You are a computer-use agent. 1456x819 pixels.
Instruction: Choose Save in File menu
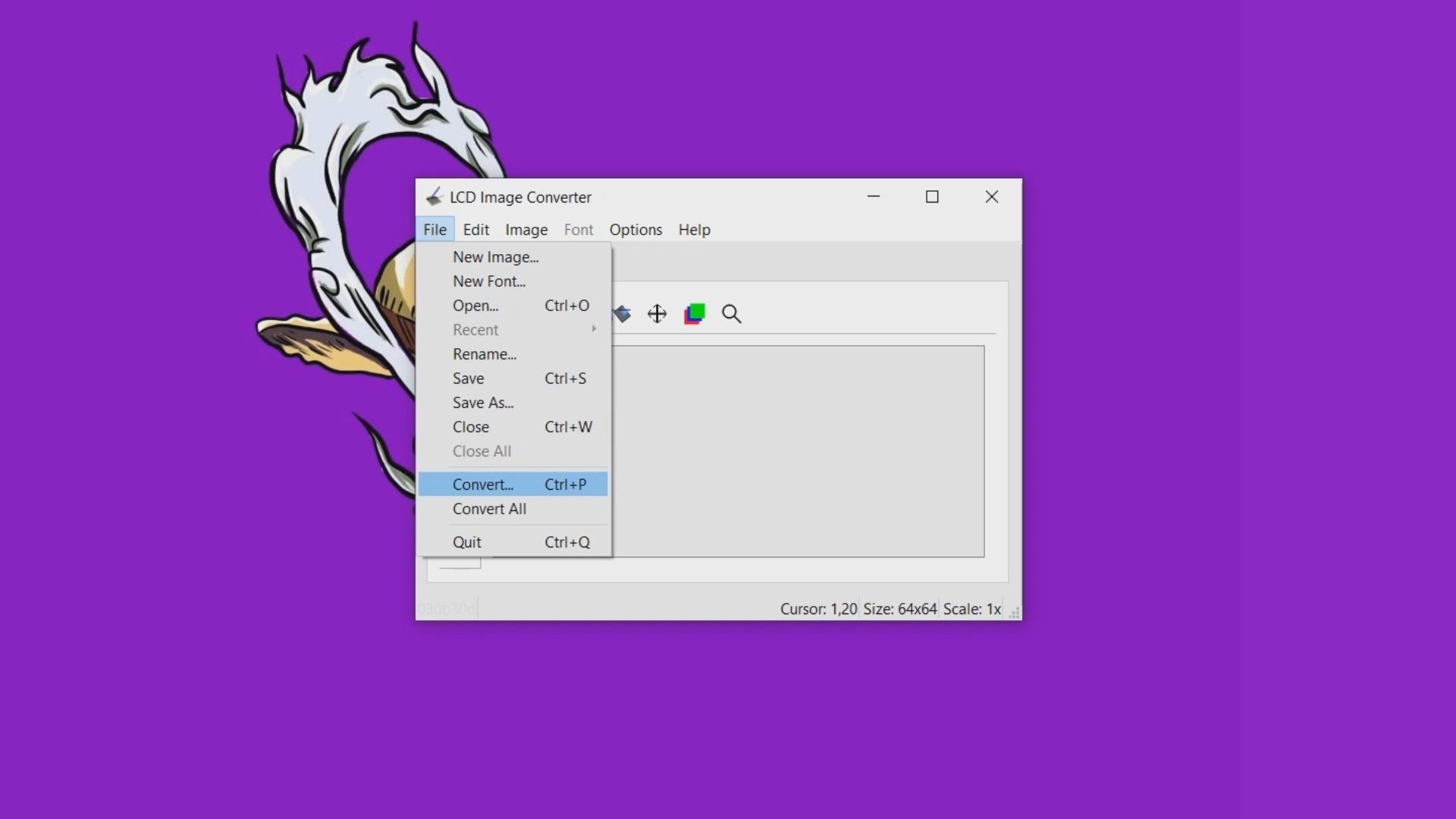[513, 378]
